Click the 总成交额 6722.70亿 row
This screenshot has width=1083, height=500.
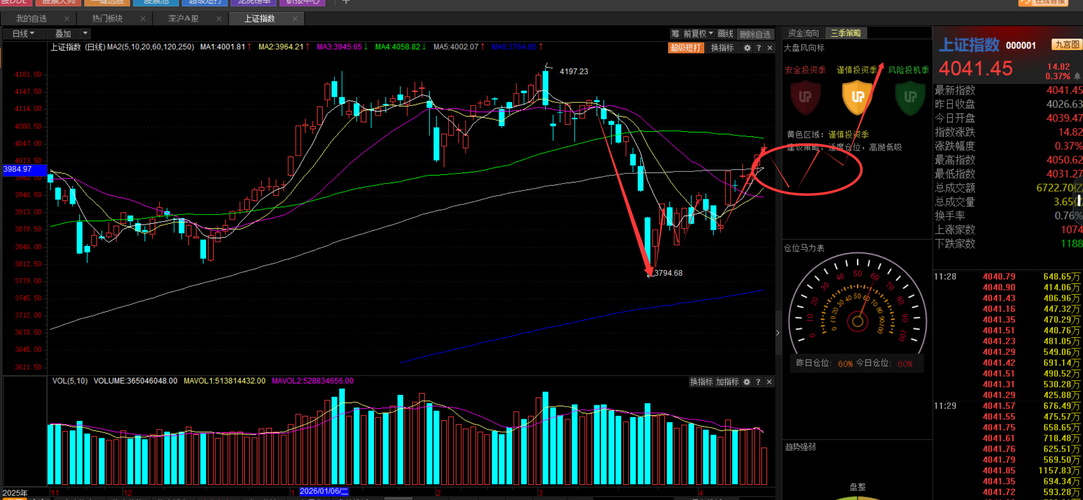[x=1008, y=187]
